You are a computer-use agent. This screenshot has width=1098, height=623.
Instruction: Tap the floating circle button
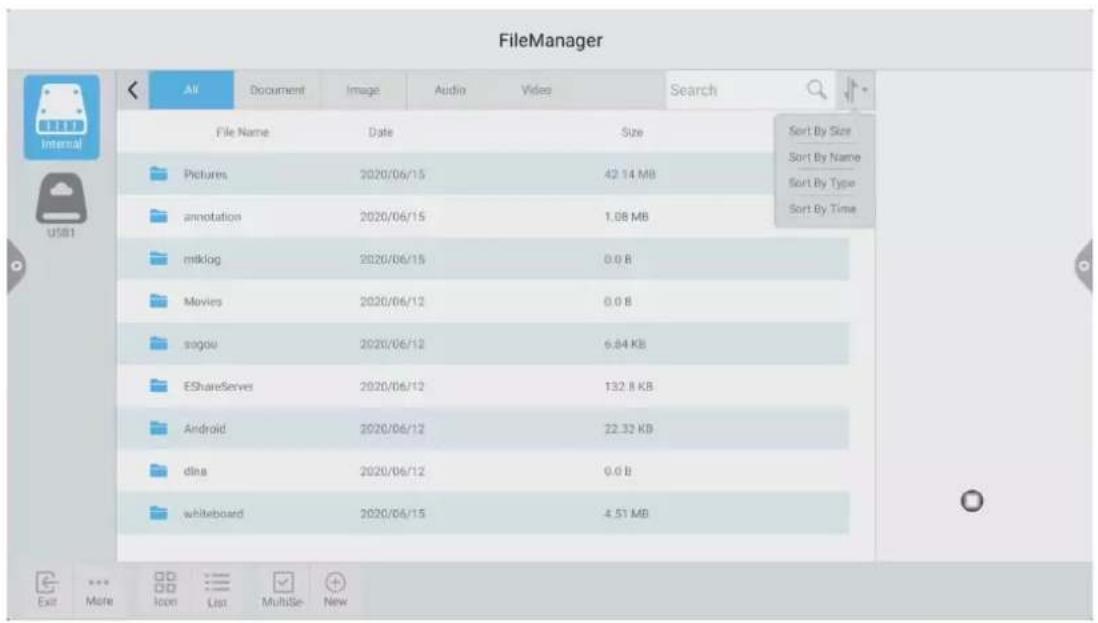point(971,501)
